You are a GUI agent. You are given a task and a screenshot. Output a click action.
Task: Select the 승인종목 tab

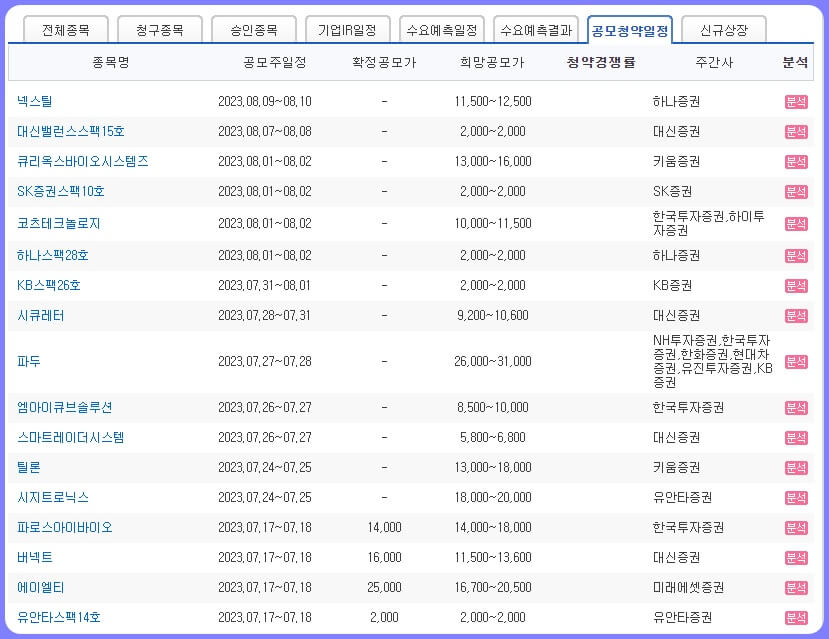(x=254, y=30)
